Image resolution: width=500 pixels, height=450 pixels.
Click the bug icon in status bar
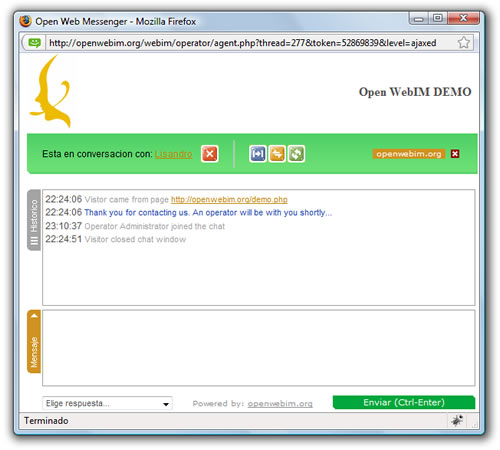(457, 420)
